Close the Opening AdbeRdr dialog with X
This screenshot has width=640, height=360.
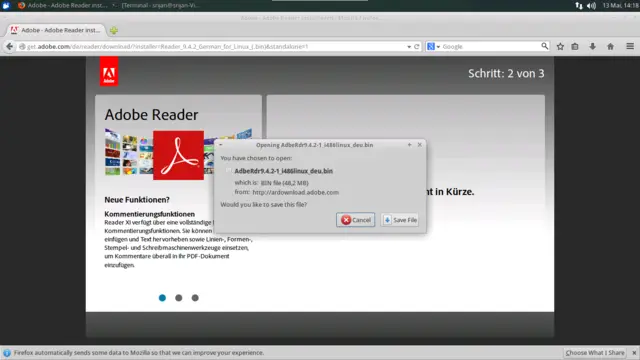pyautogui.click(x=420, y=144)
